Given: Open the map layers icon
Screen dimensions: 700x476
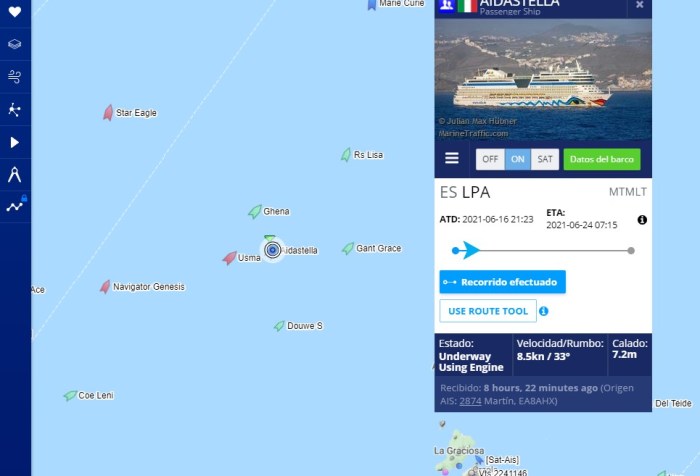Looking at the screenshot, I should tap(15, 44).
